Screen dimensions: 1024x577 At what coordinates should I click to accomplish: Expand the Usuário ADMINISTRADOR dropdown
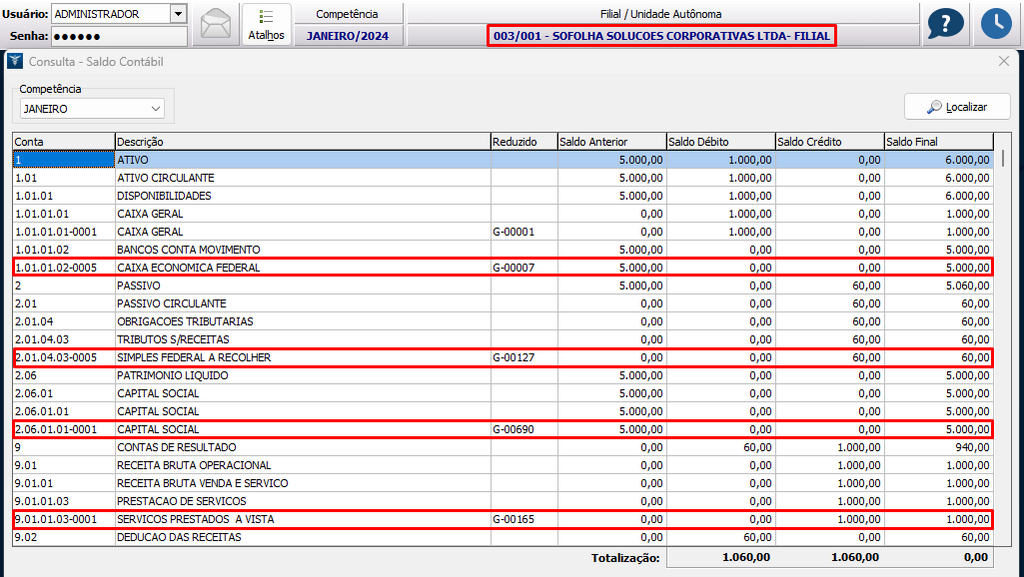click(x=178, y=14)
